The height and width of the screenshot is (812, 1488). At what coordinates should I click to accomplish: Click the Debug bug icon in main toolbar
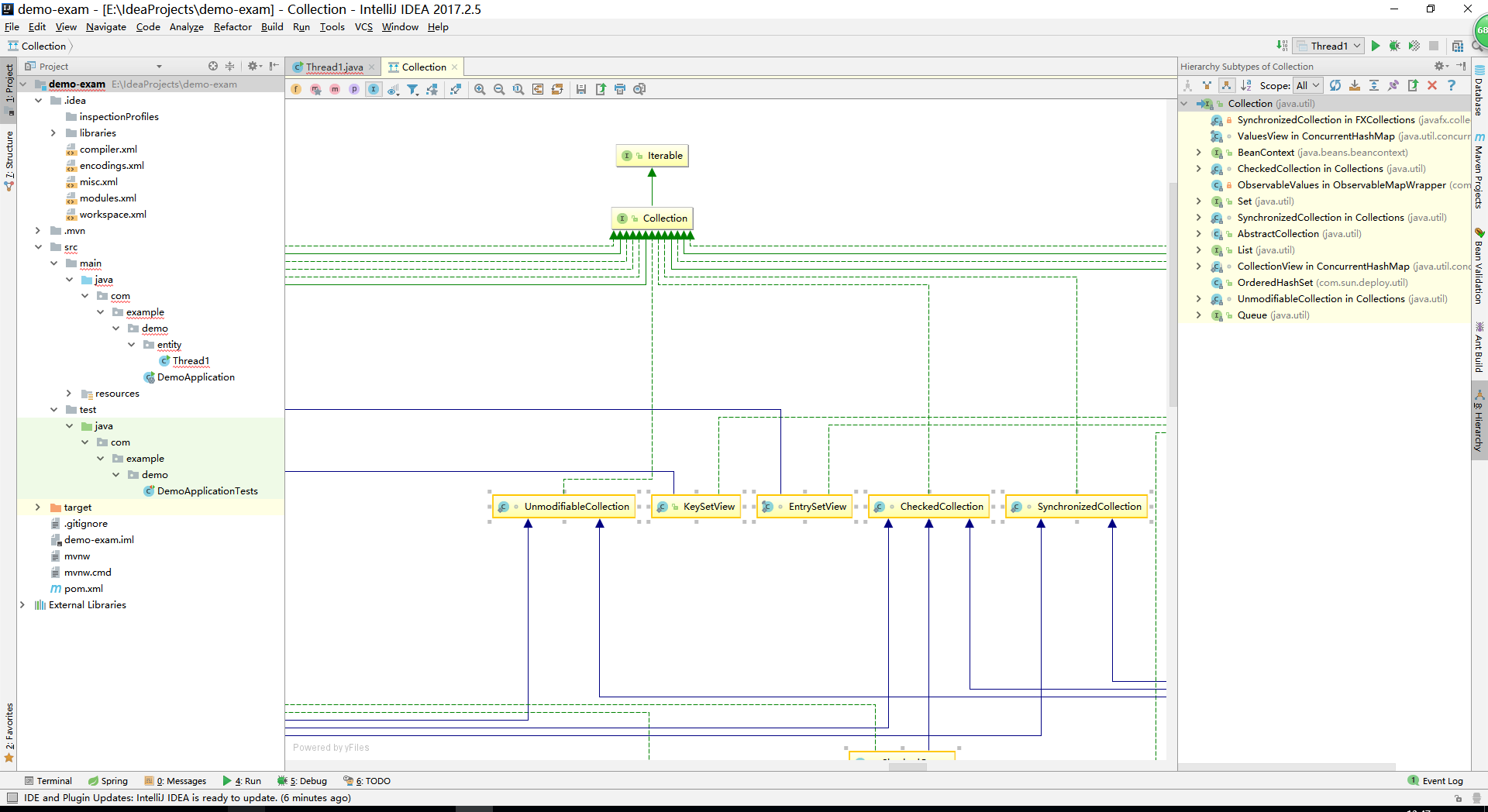(x=1395, y=46)
